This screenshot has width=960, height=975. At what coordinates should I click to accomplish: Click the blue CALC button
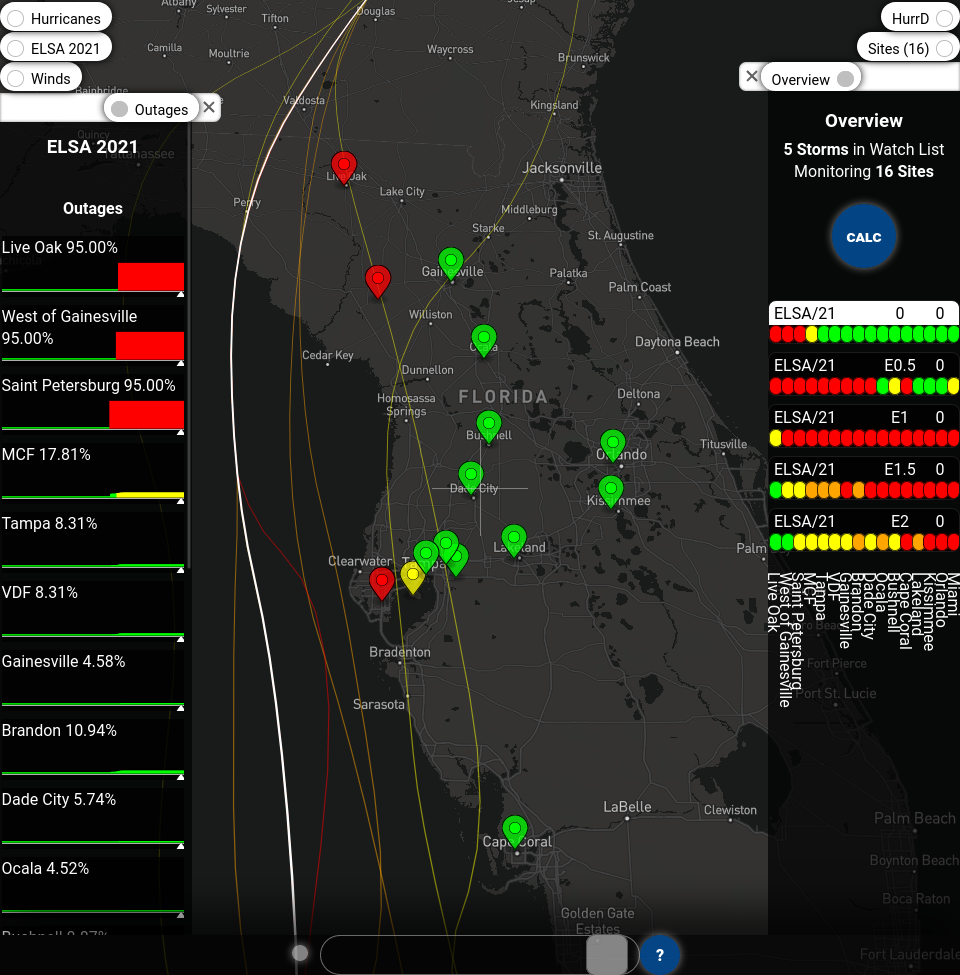point(864,237)
